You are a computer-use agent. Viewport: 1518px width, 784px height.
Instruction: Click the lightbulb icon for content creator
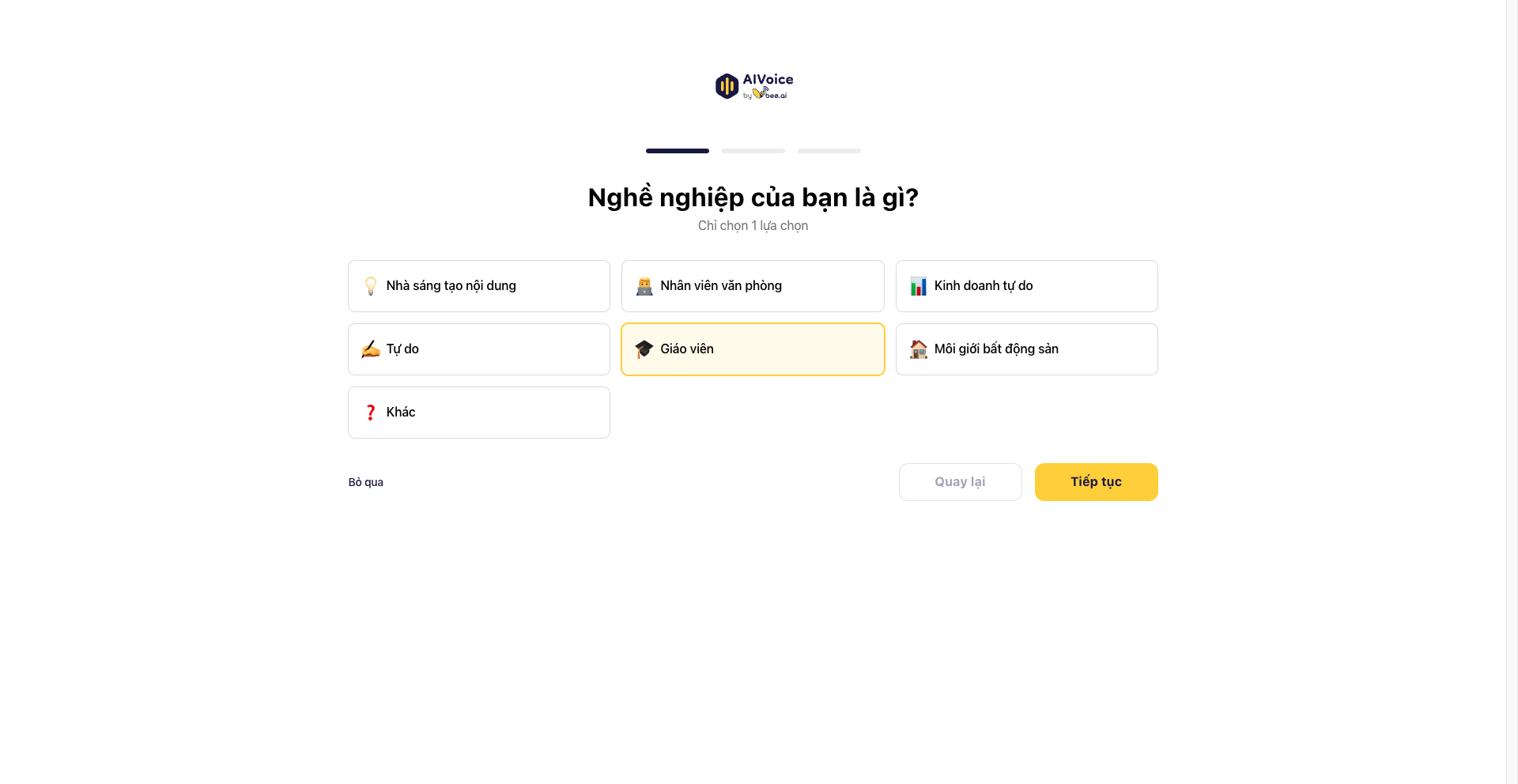click(370, 286)
